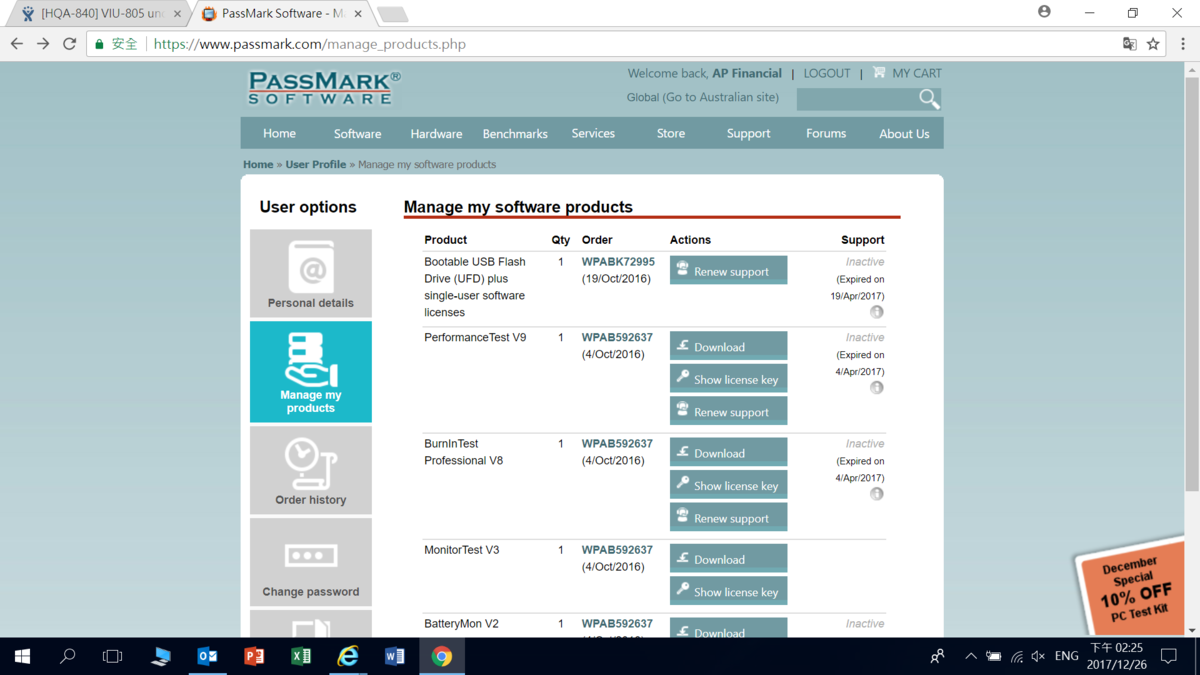Open the Services navigation menu item
1200x675 pixels.
tap(593, 133)
